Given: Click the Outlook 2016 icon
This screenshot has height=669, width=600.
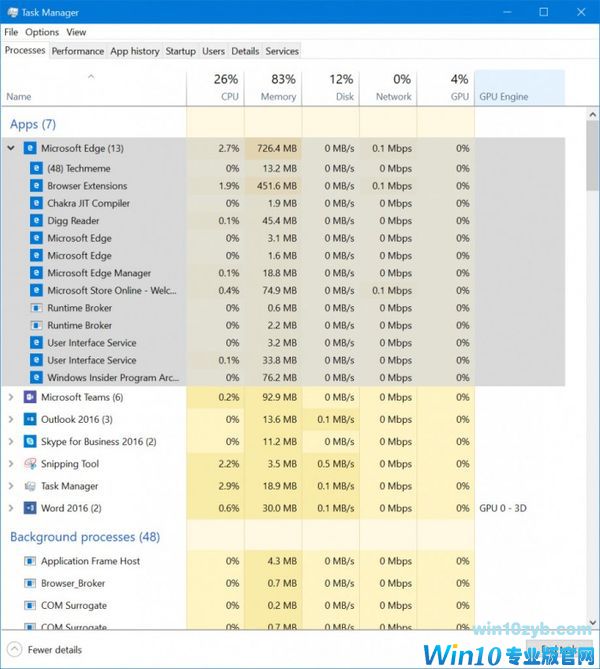Looking at the screenshot, I should (x=30, y=419).
